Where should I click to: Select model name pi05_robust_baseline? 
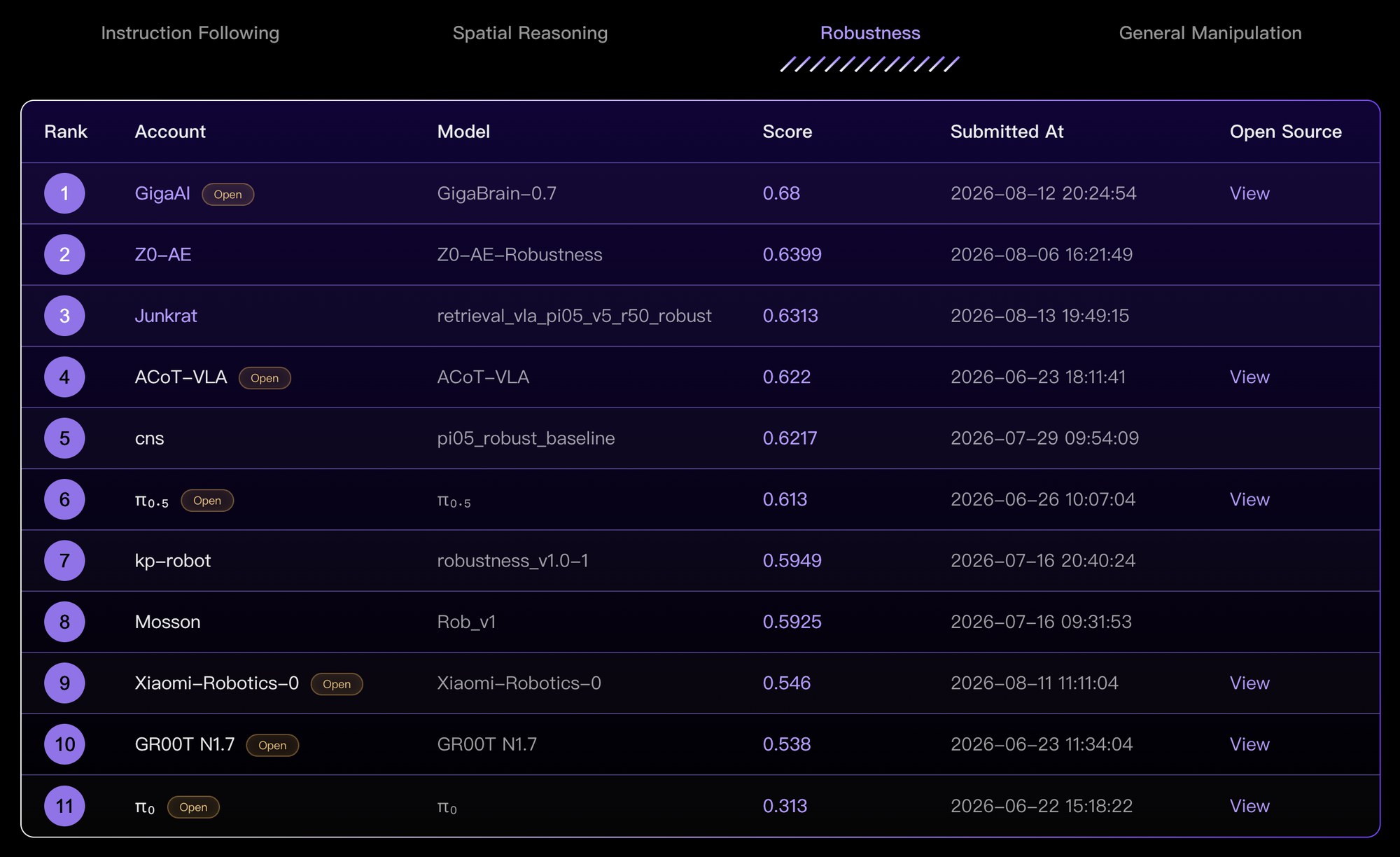(x=526, y=438)
